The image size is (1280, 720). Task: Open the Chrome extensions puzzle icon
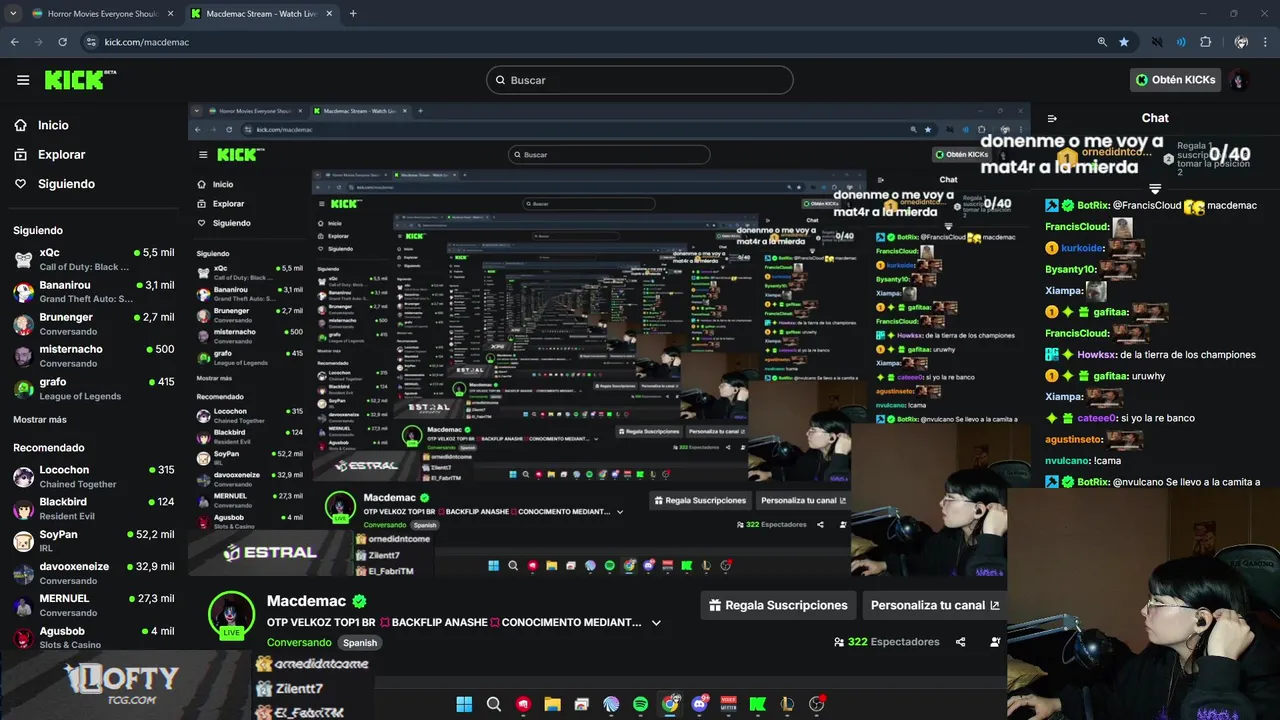click(1205, 42)
